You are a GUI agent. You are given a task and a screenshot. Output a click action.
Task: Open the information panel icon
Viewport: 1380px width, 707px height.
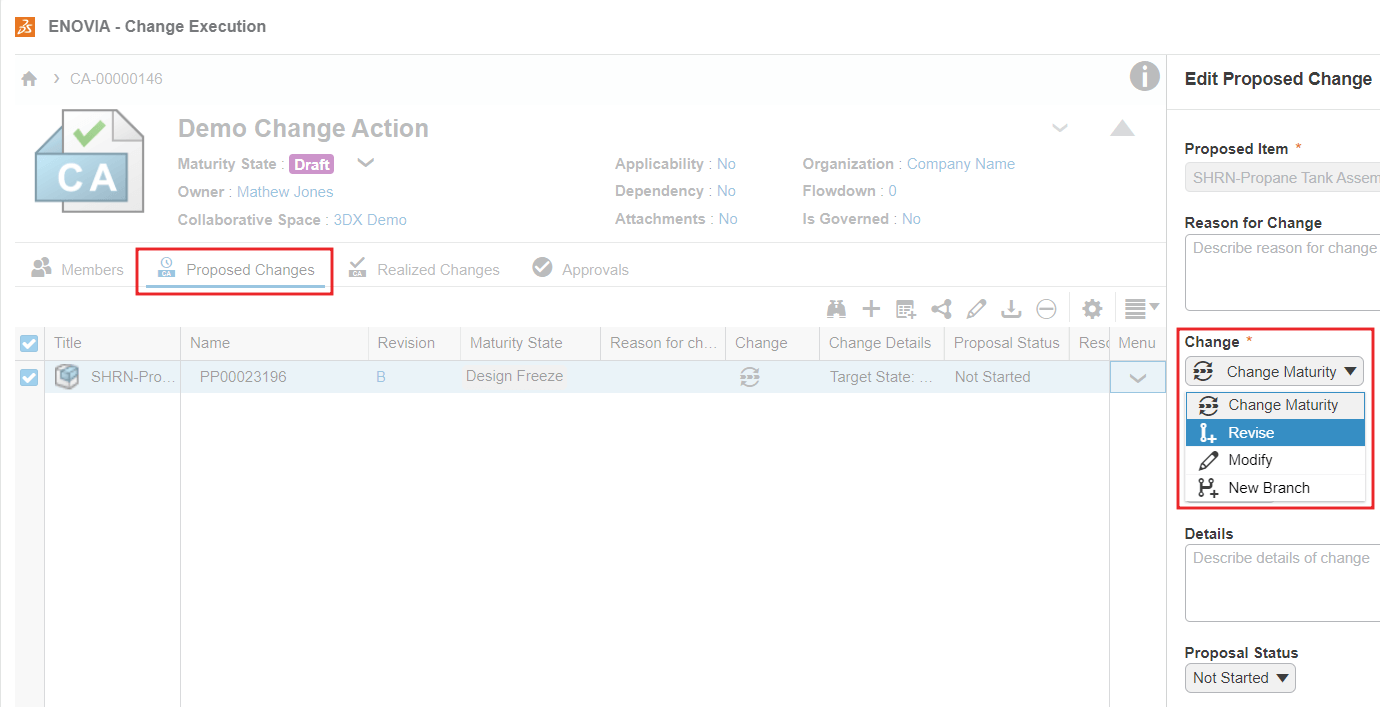pyautogui.click(x=1144, y=76)
